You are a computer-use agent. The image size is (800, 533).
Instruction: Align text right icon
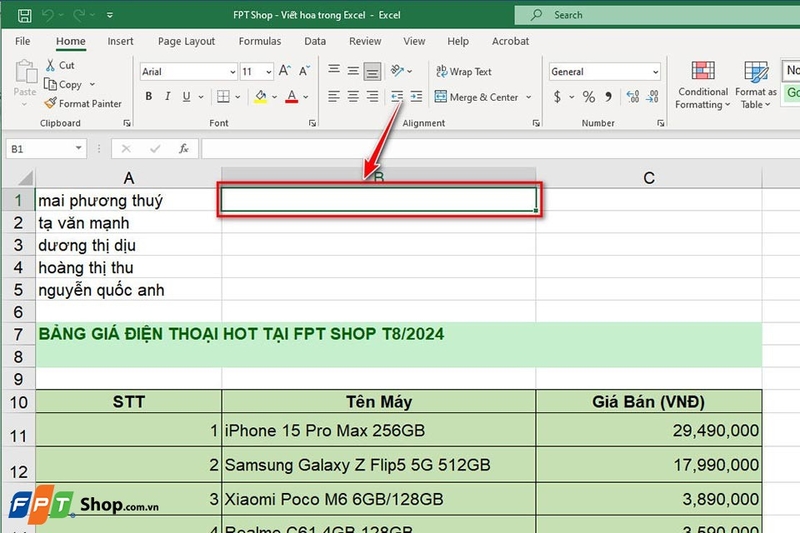372,96
